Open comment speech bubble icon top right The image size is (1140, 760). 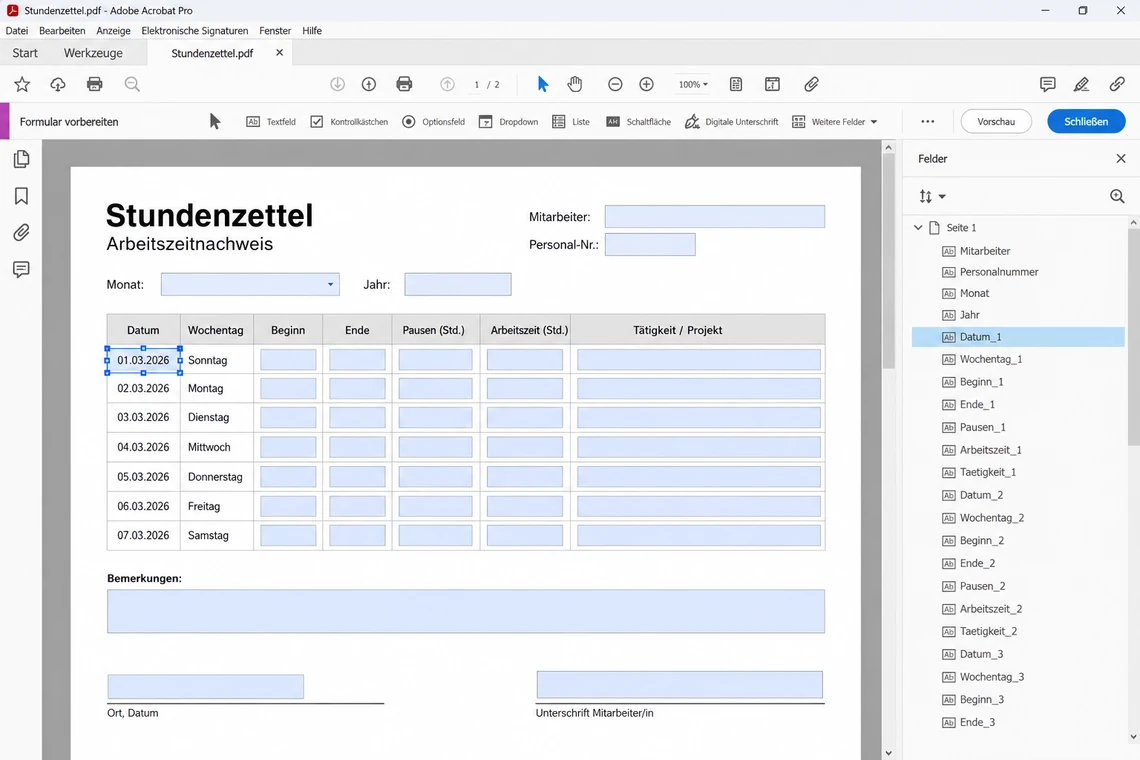(1048, 84)
